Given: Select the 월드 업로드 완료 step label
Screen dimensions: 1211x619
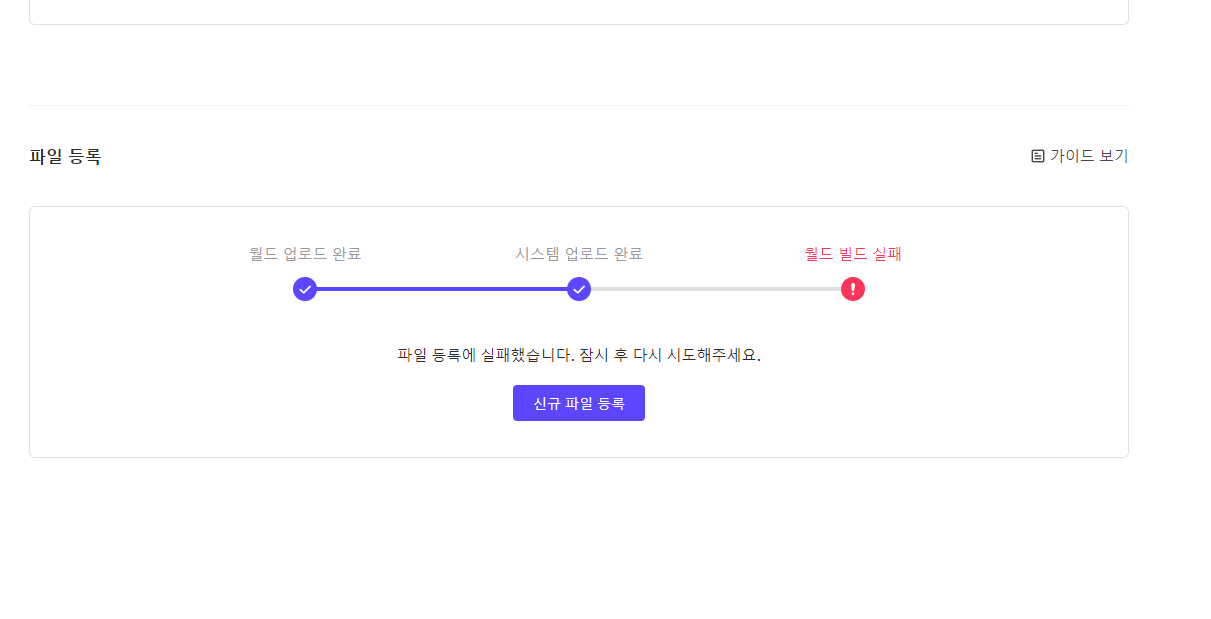Looking at the screenshot, I should [x=304, y=254].
